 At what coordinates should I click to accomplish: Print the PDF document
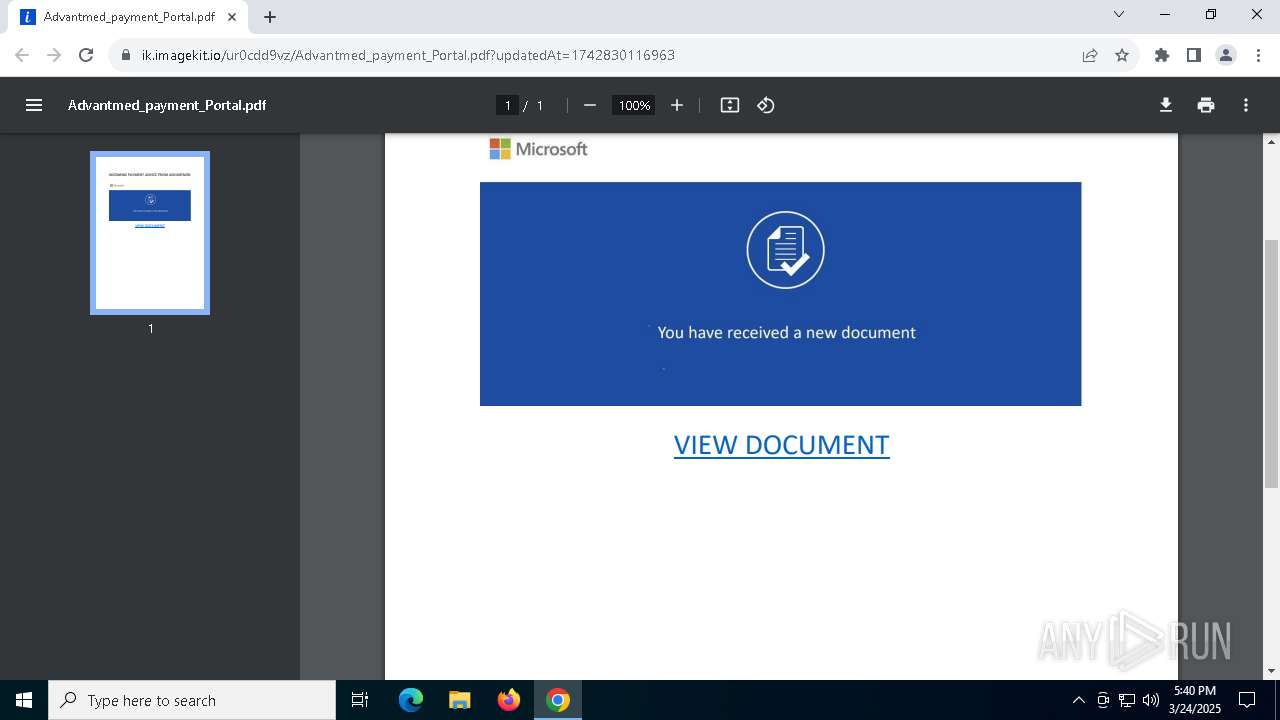click(x=1206, y=105)
